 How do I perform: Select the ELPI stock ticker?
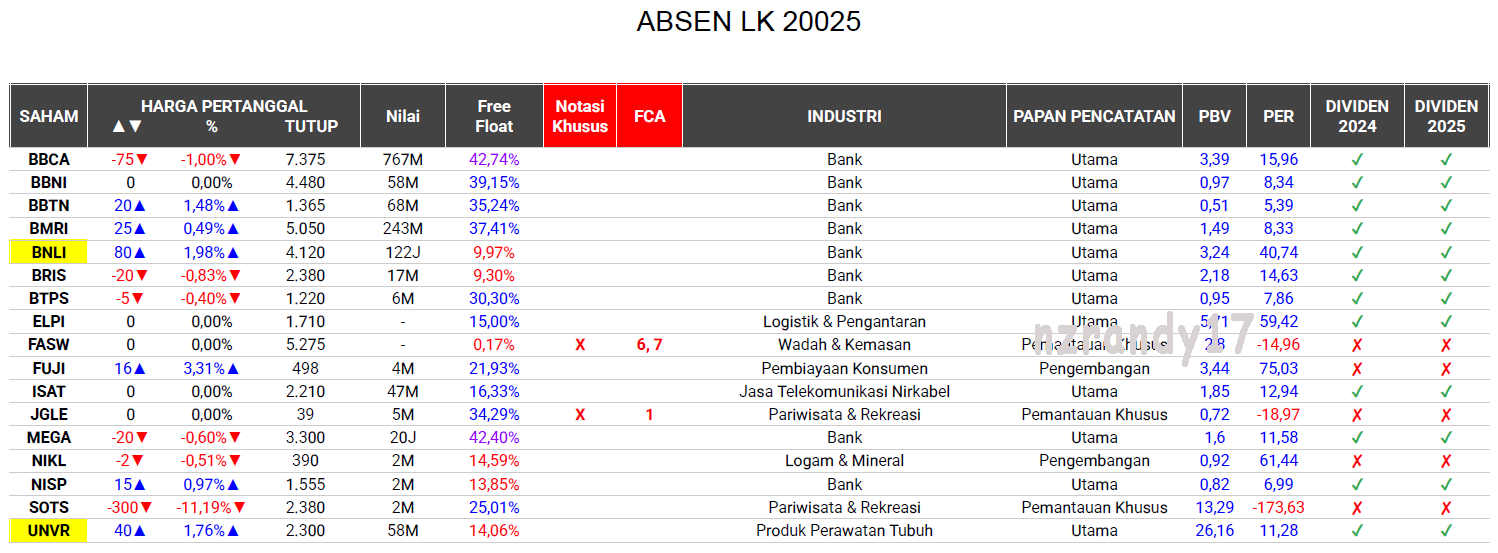point(49,322)
